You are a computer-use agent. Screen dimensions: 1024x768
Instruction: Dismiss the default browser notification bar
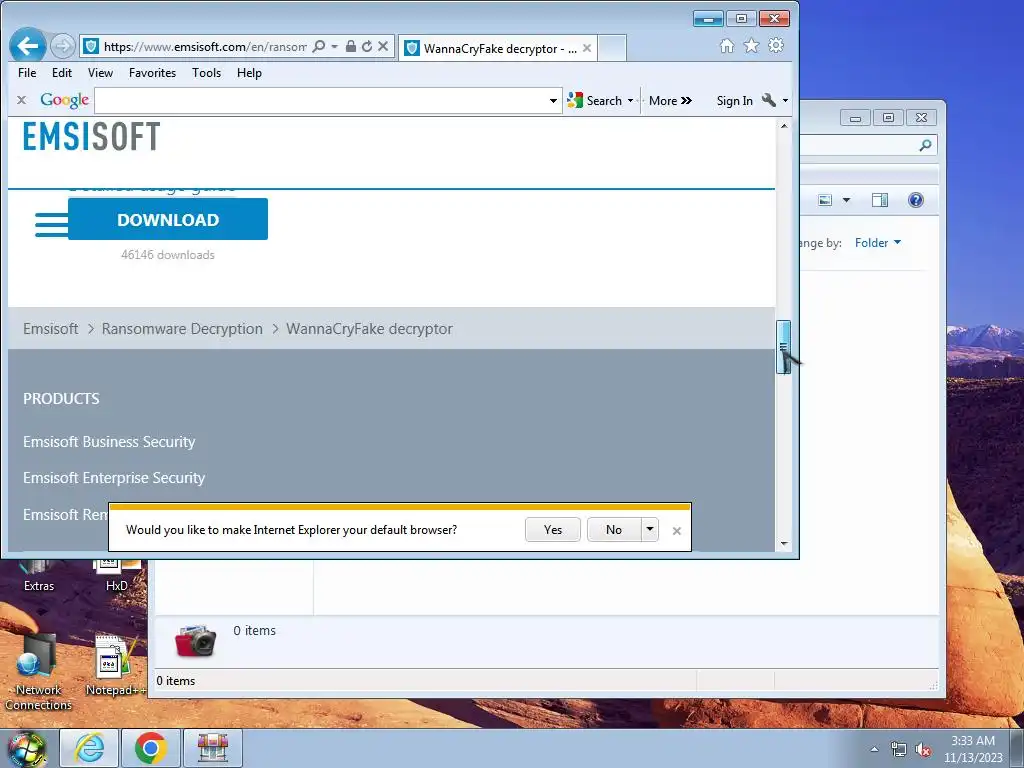677,531
